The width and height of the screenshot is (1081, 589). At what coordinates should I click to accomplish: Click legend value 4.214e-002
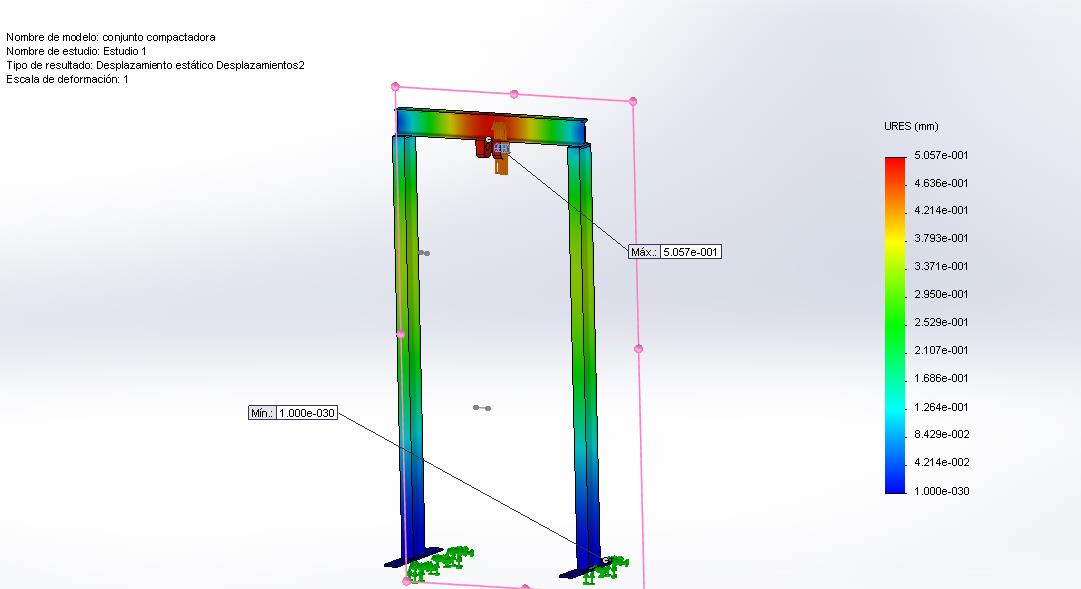pos(941,462)
